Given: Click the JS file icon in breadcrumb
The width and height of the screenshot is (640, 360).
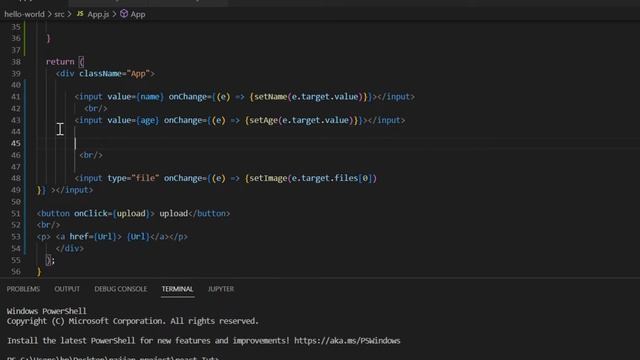Looking at the screenshot, I should (80, 14).
